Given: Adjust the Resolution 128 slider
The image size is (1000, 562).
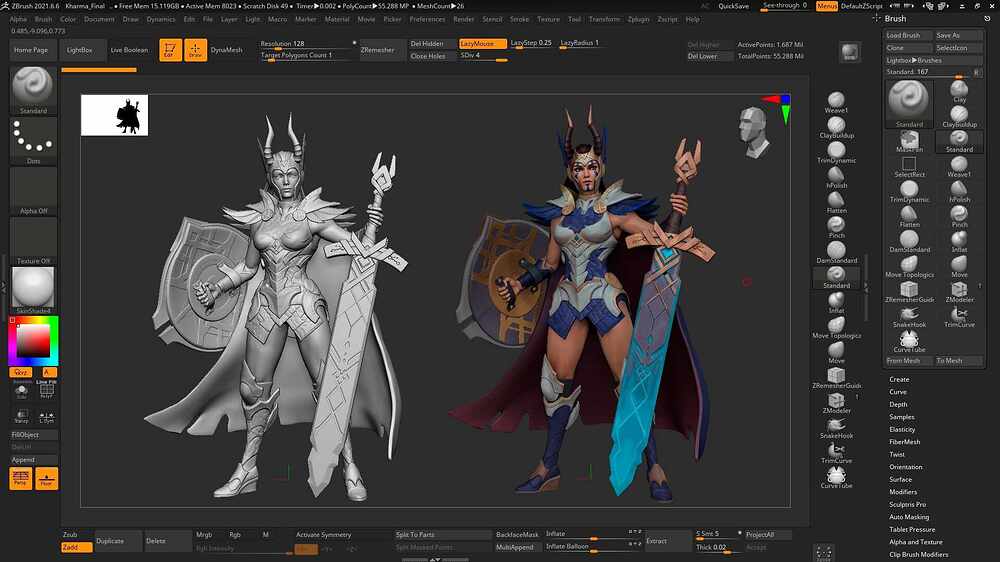Looking at the screenshot, I should tap(307, 43).
